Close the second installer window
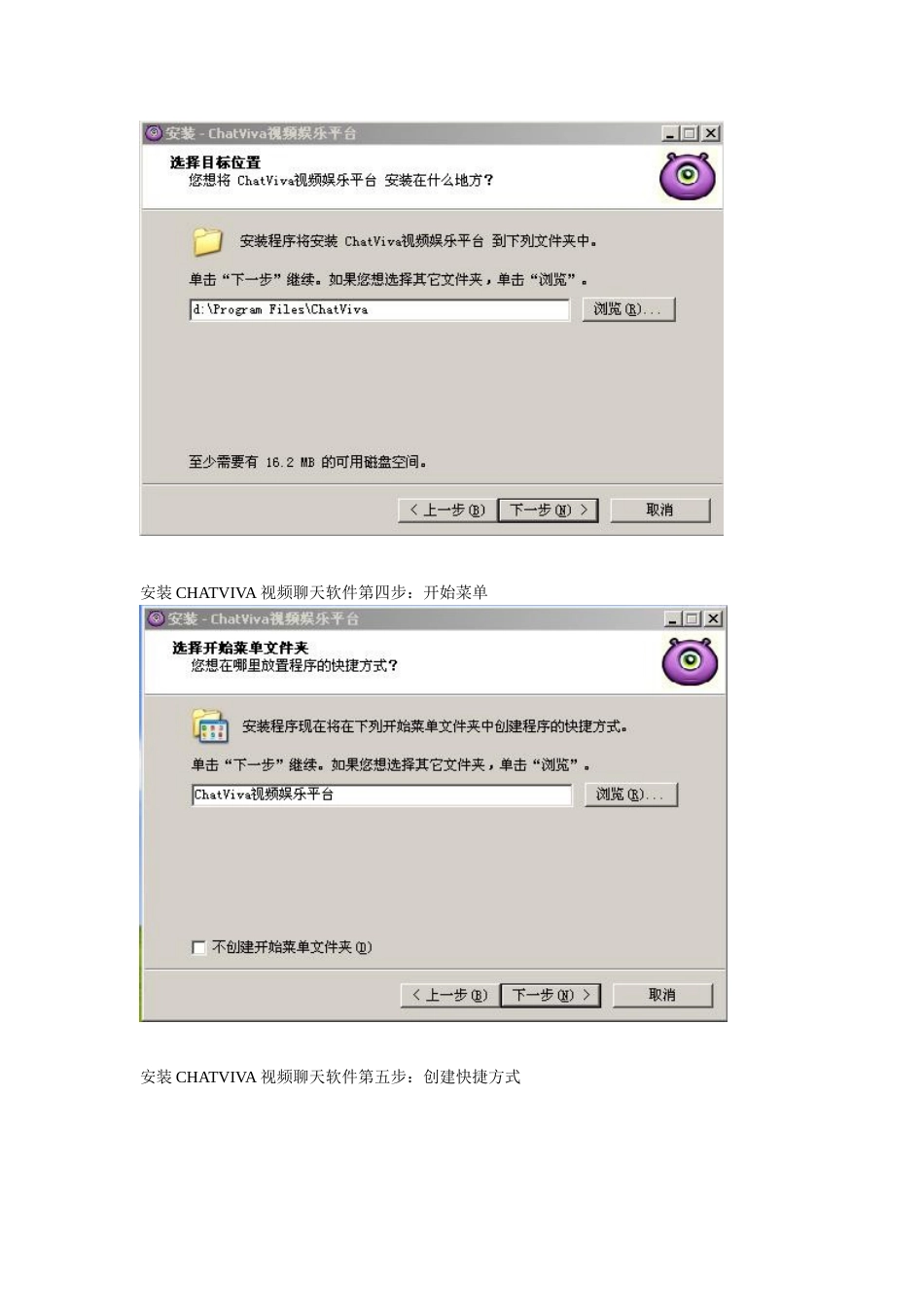The height and width of the screenshot is (1307, 924). coord(714,618)
